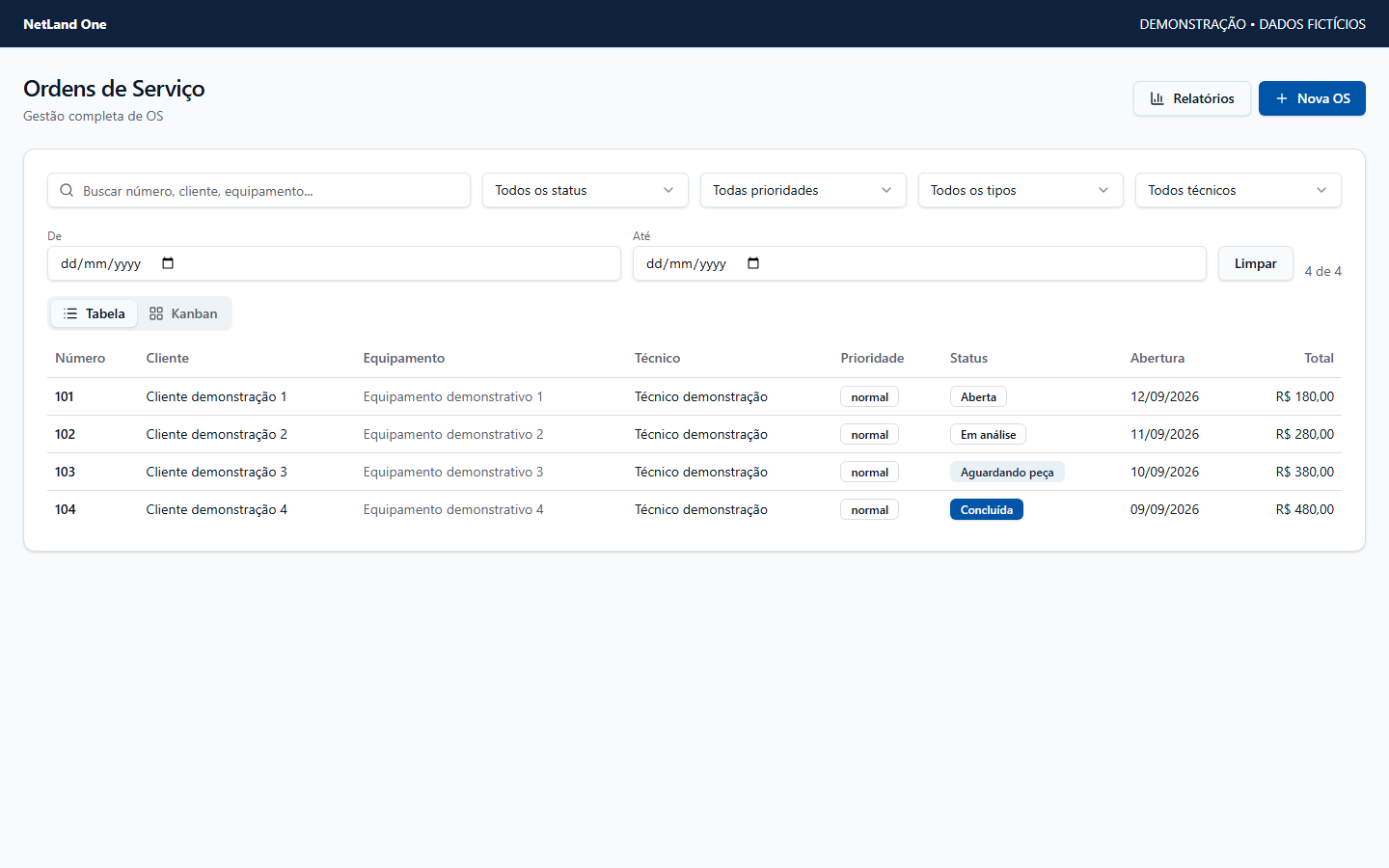Open the Até date calendar picker icon
Viewport: 1389px width, 868px height.
(x=753, y=263)
